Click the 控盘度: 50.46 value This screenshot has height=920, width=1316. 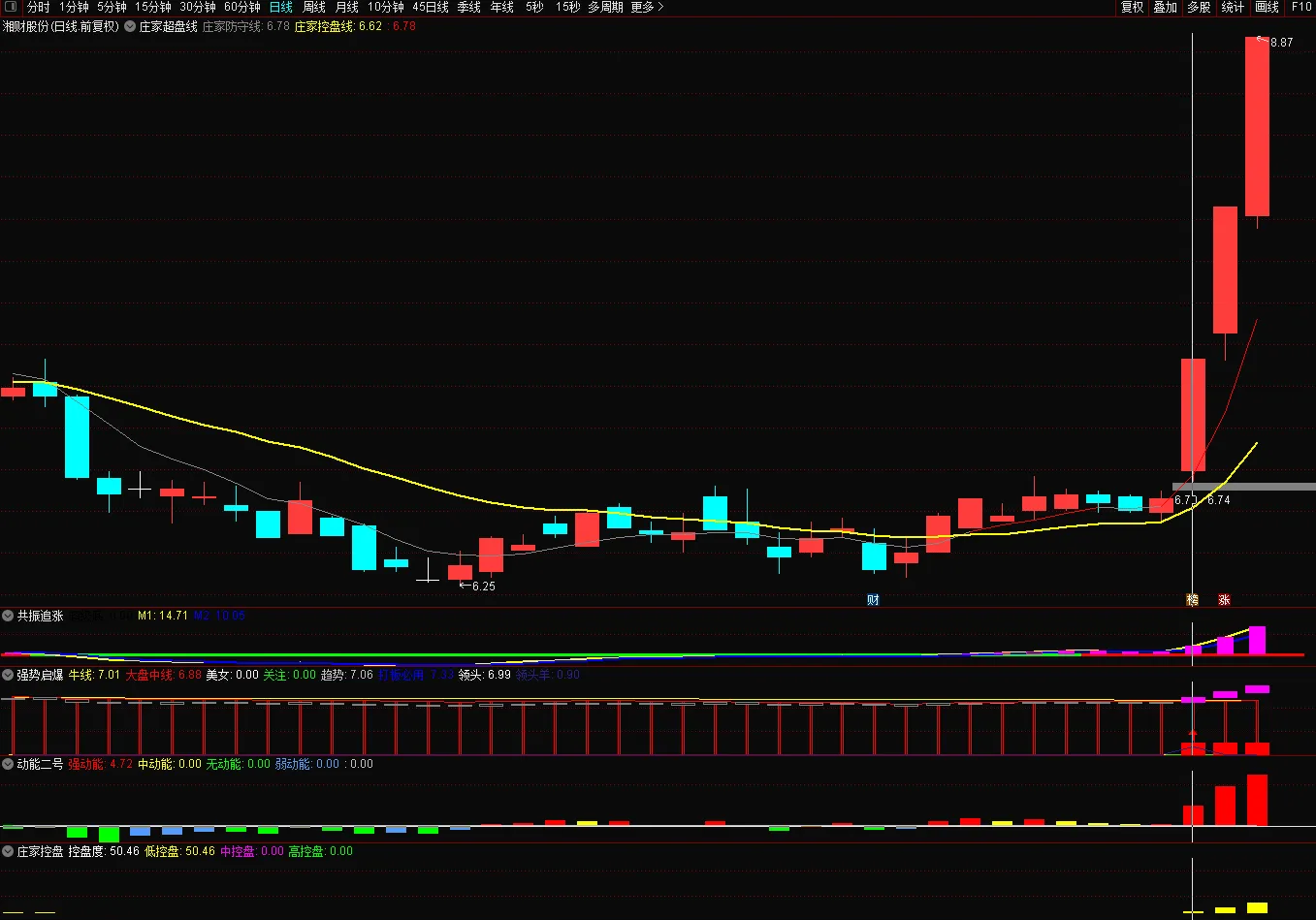pyautogui.click(x=104, y=851)
